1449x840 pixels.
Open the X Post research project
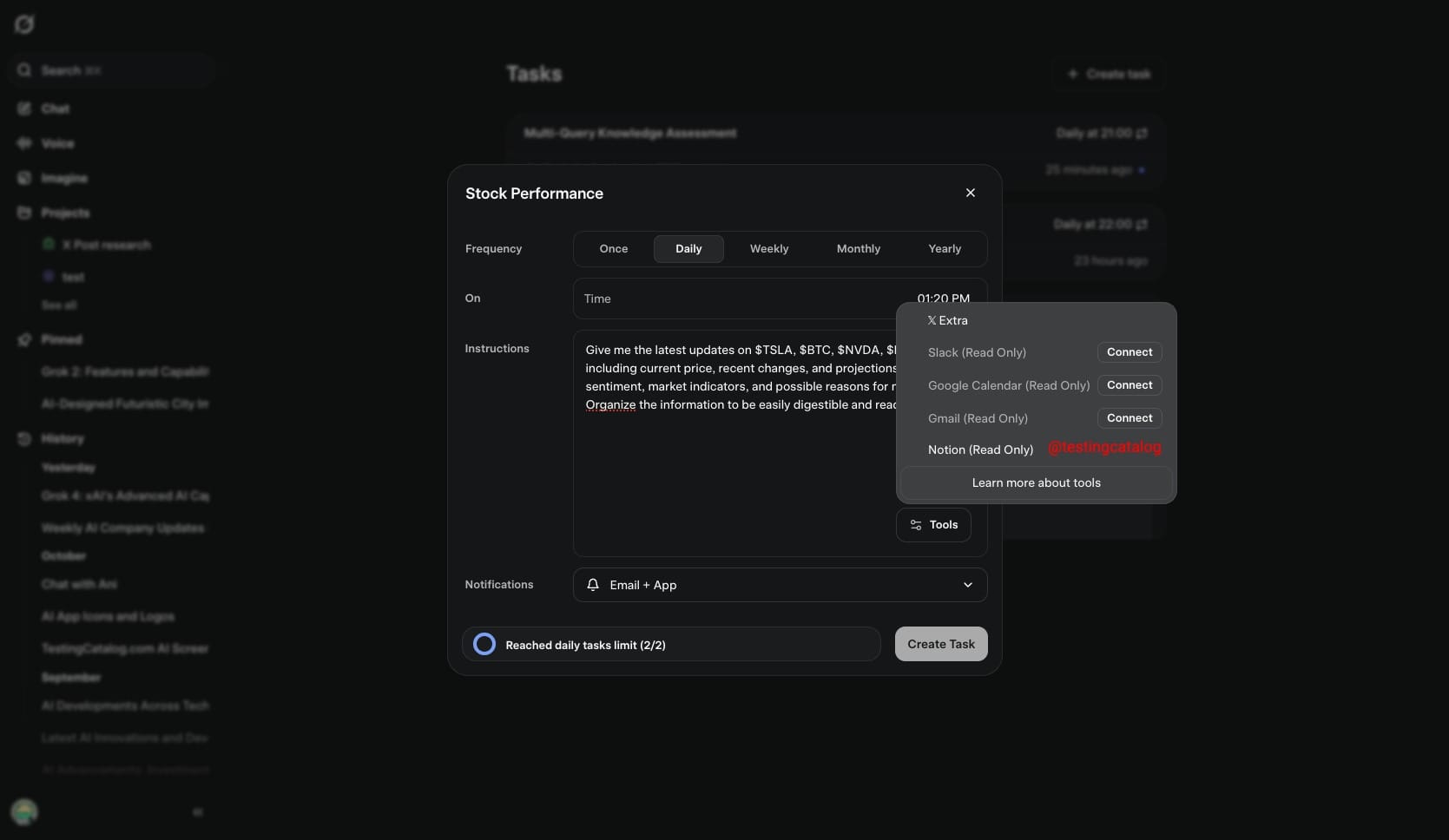pos(106,245)
